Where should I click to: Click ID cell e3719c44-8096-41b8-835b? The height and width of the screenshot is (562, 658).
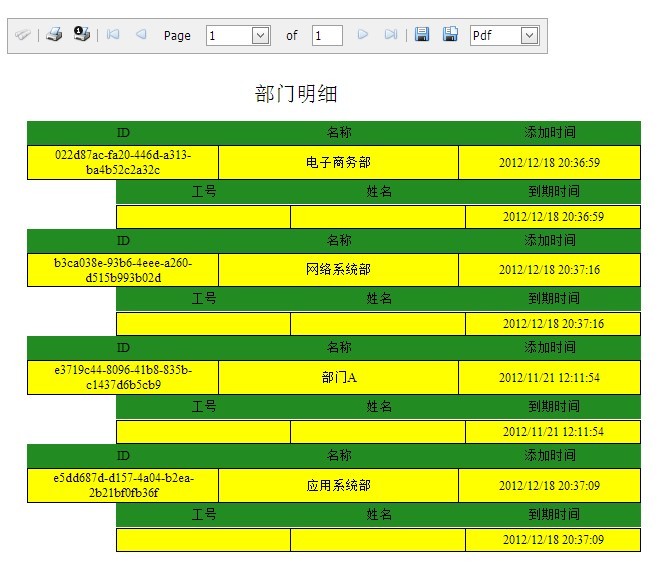tap(123, 377)
